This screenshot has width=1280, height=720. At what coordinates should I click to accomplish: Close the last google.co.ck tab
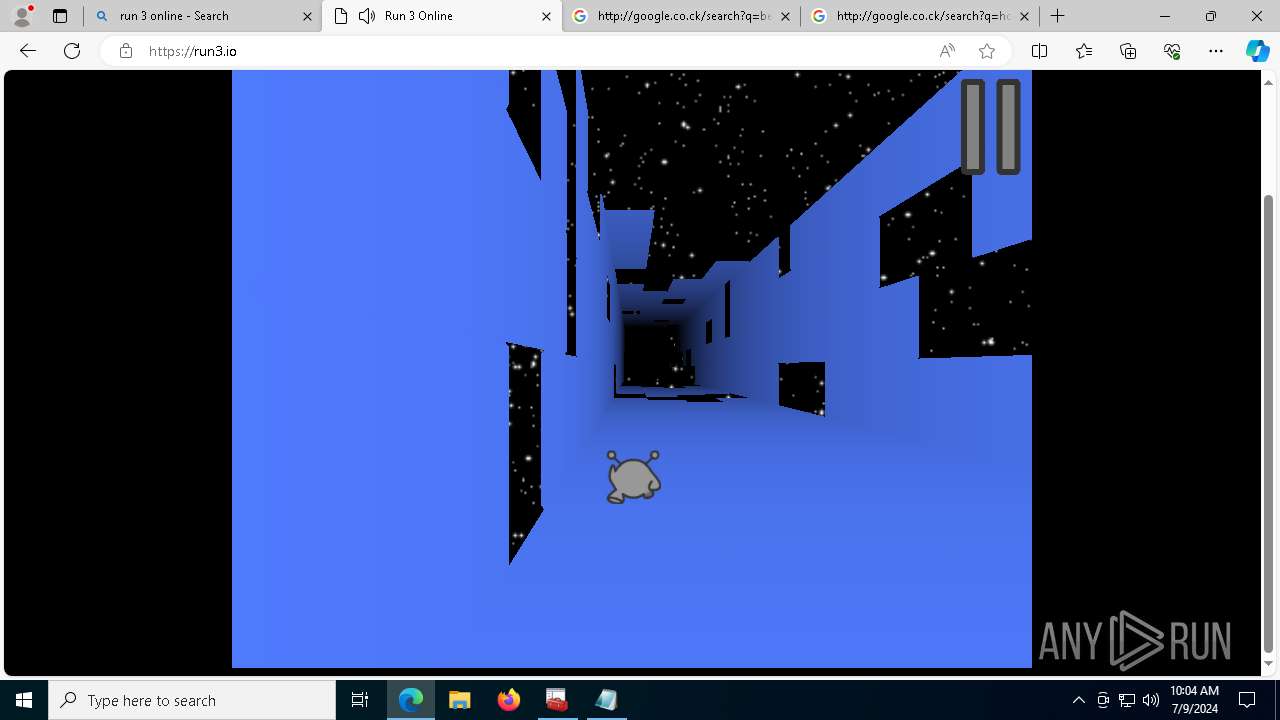click(1024, 16)
